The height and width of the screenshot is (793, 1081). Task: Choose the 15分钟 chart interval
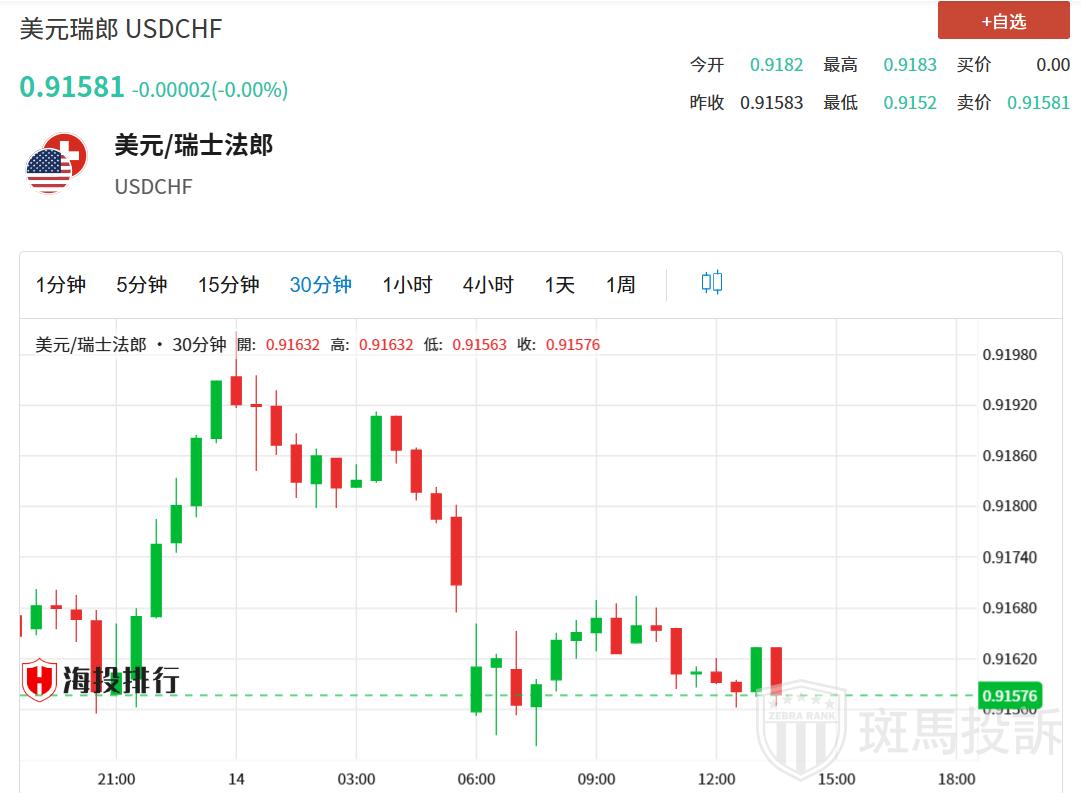pos(228,285)
